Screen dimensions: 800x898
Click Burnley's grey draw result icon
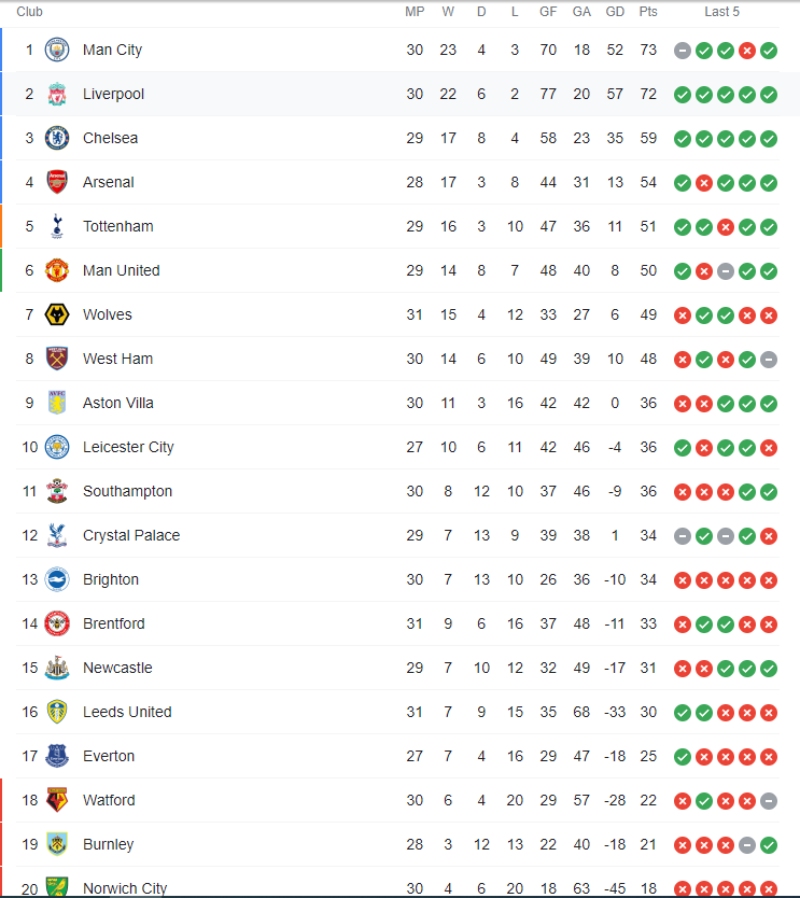coord(747,845)
